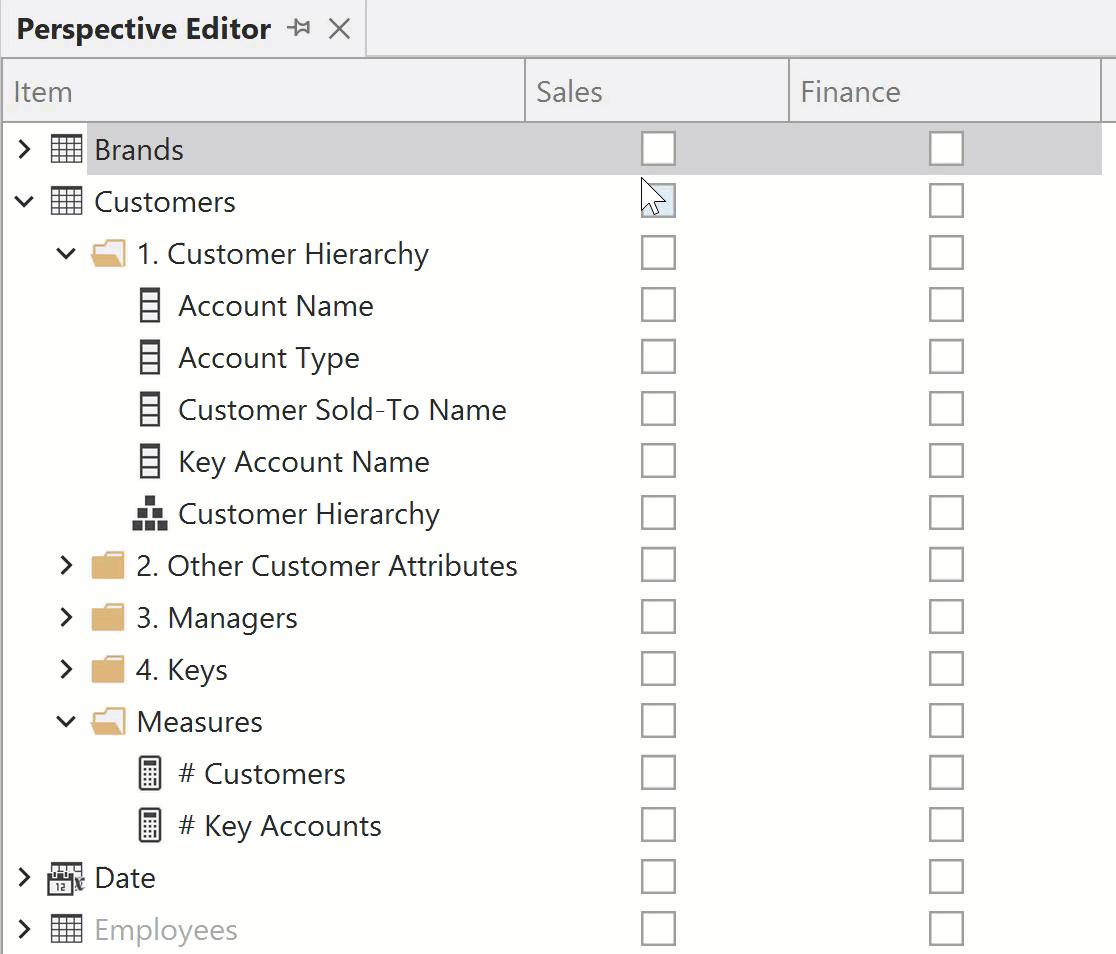This screenshot has height=954, width=1116.
Task: Click the pin icon on the Perspective Editor panel
Action: 300,29
